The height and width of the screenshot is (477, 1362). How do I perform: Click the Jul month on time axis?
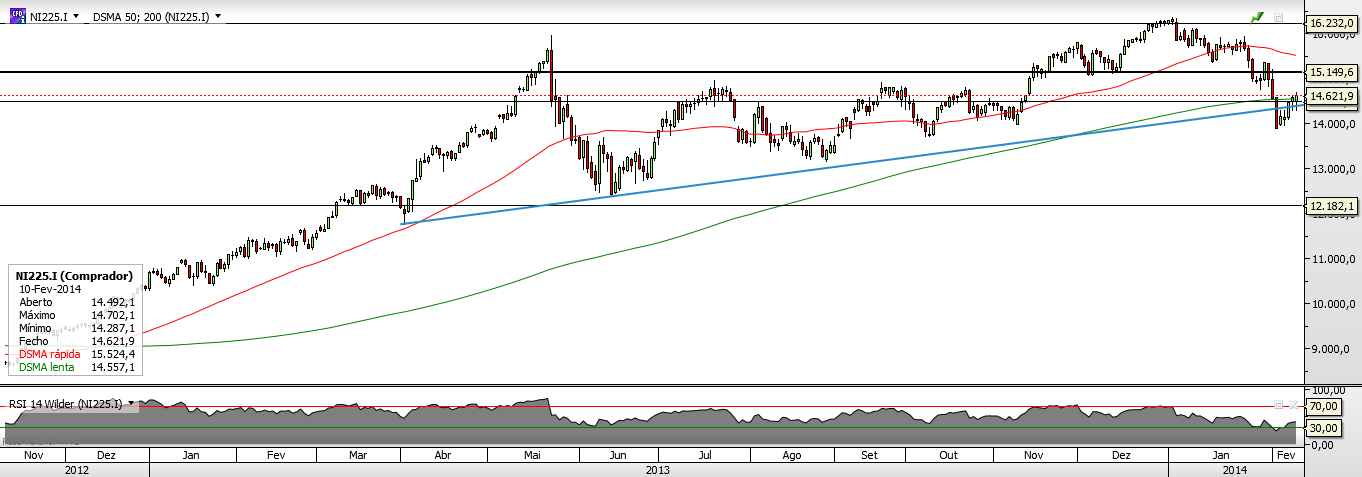704,454
